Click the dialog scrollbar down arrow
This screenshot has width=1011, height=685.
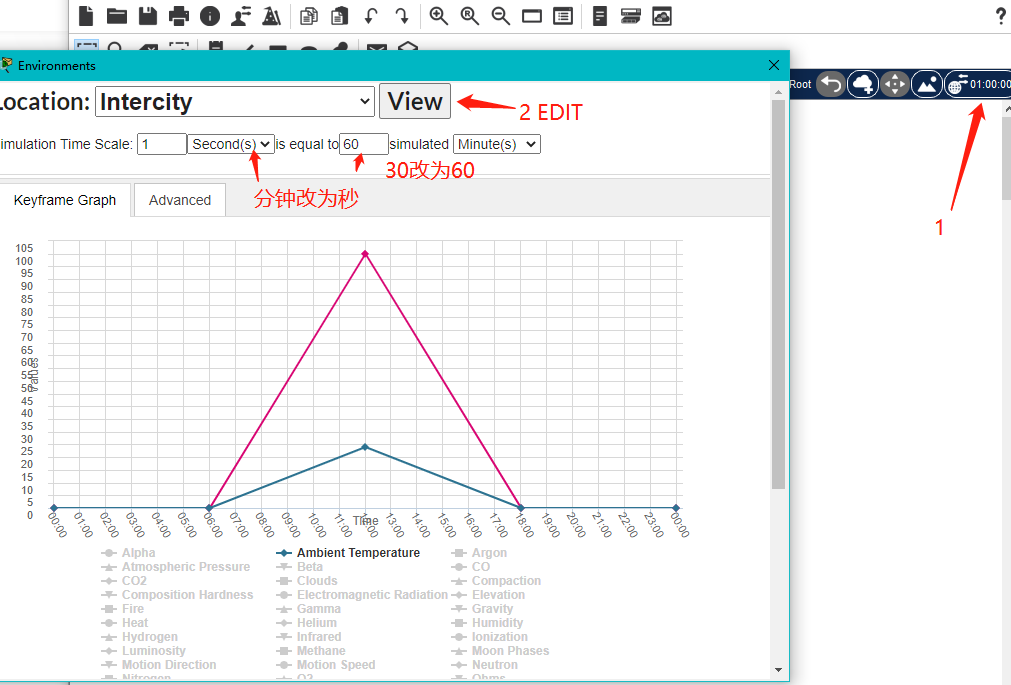point(778,670)
